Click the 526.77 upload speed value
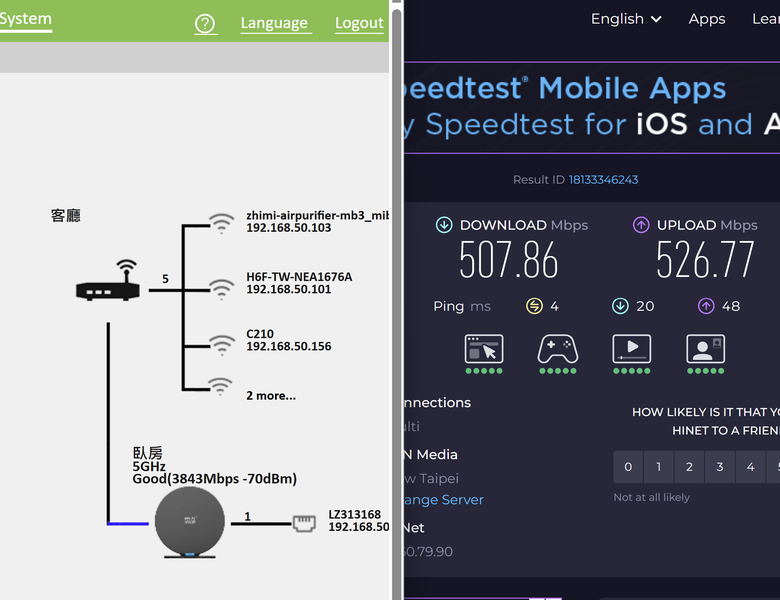Image resolution: width=780 pixels, height=600 pixels. click(x=705, y=260)
